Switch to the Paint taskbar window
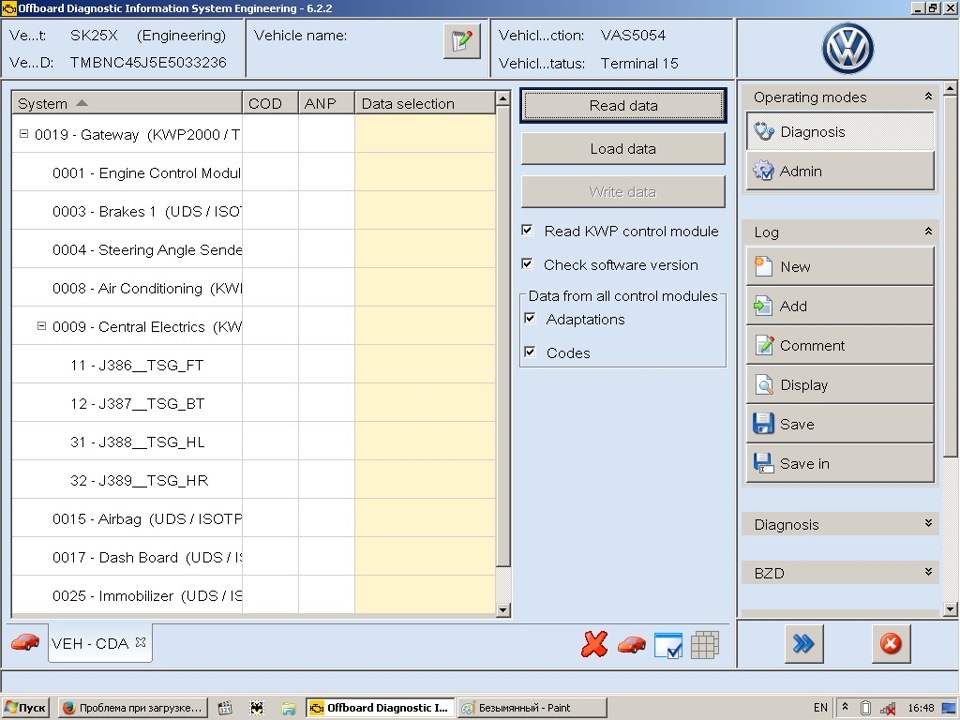Image resolution: width=960 pixels, height=720 pixels. tap(531, 708)
